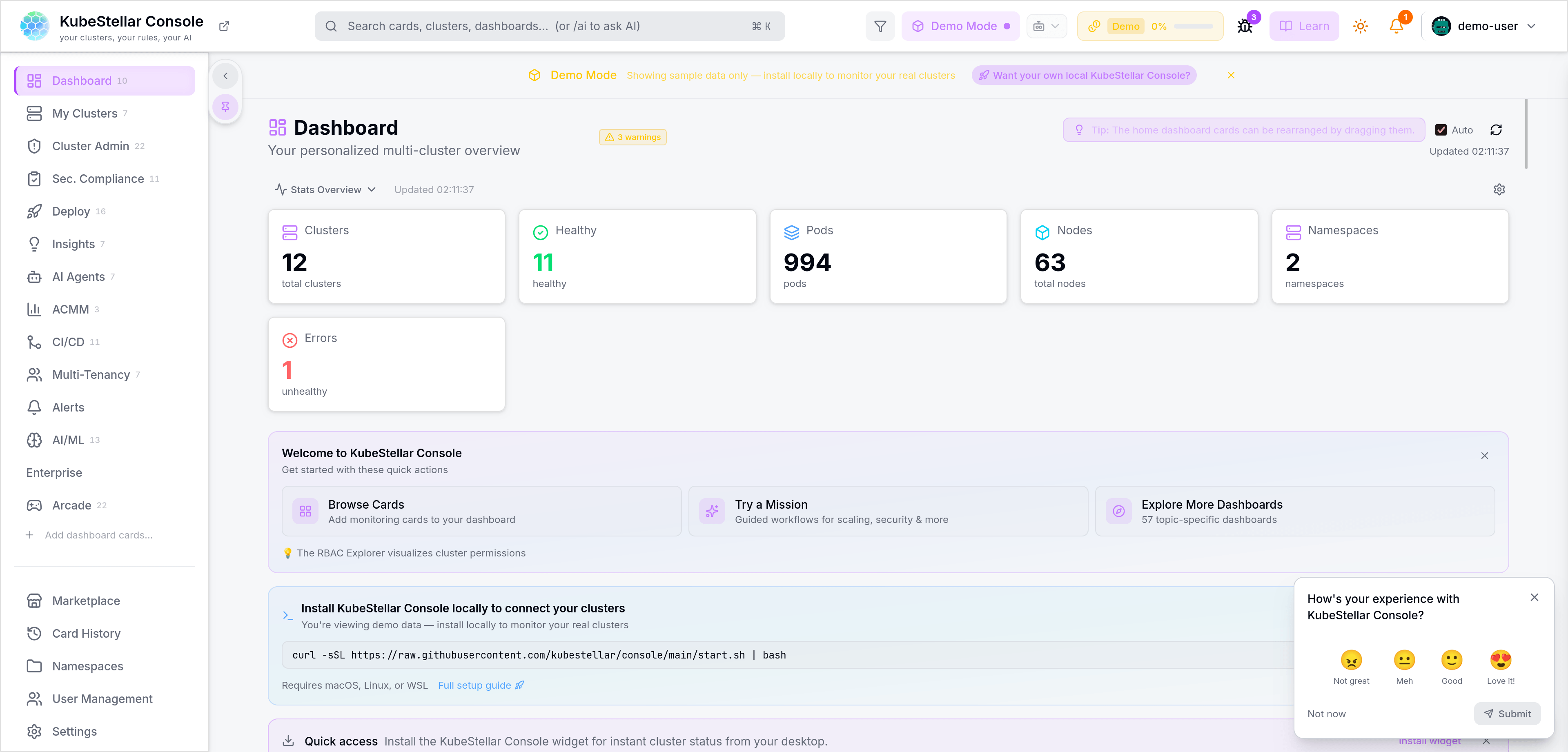The height and width of the screenshot is (752, 1568).
Task: Switch theme with the sun icon
Action: tap(1360, 26)
